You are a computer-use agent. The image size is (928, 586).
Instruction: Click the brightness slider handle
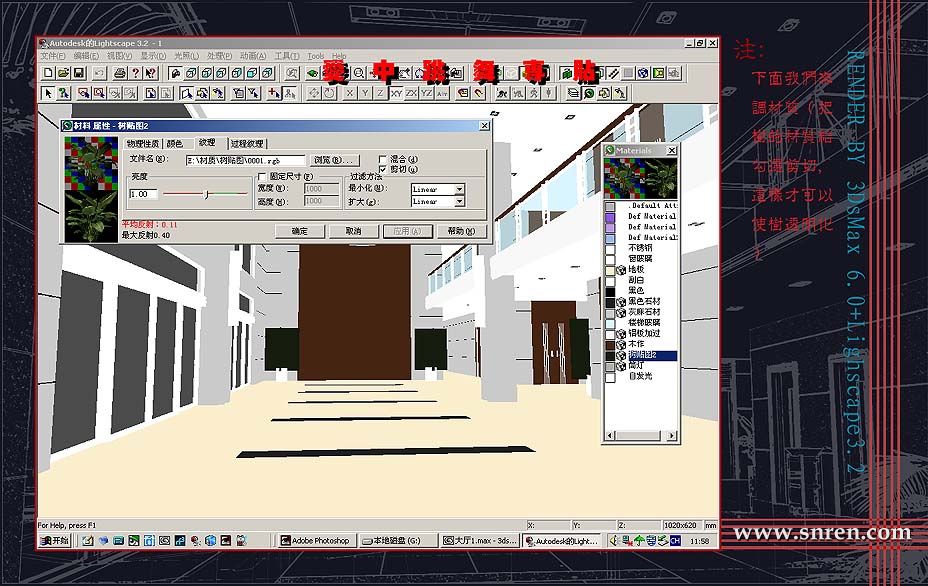[x=206, y=194]
